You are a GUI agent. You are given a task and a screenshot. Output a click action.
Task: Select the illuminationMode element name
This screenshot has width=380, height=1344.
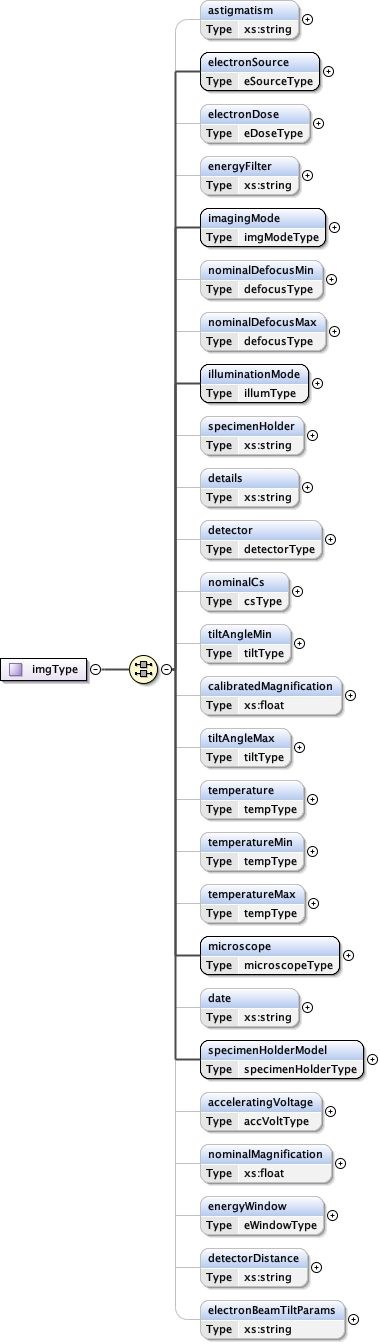(x=254, y=374)
